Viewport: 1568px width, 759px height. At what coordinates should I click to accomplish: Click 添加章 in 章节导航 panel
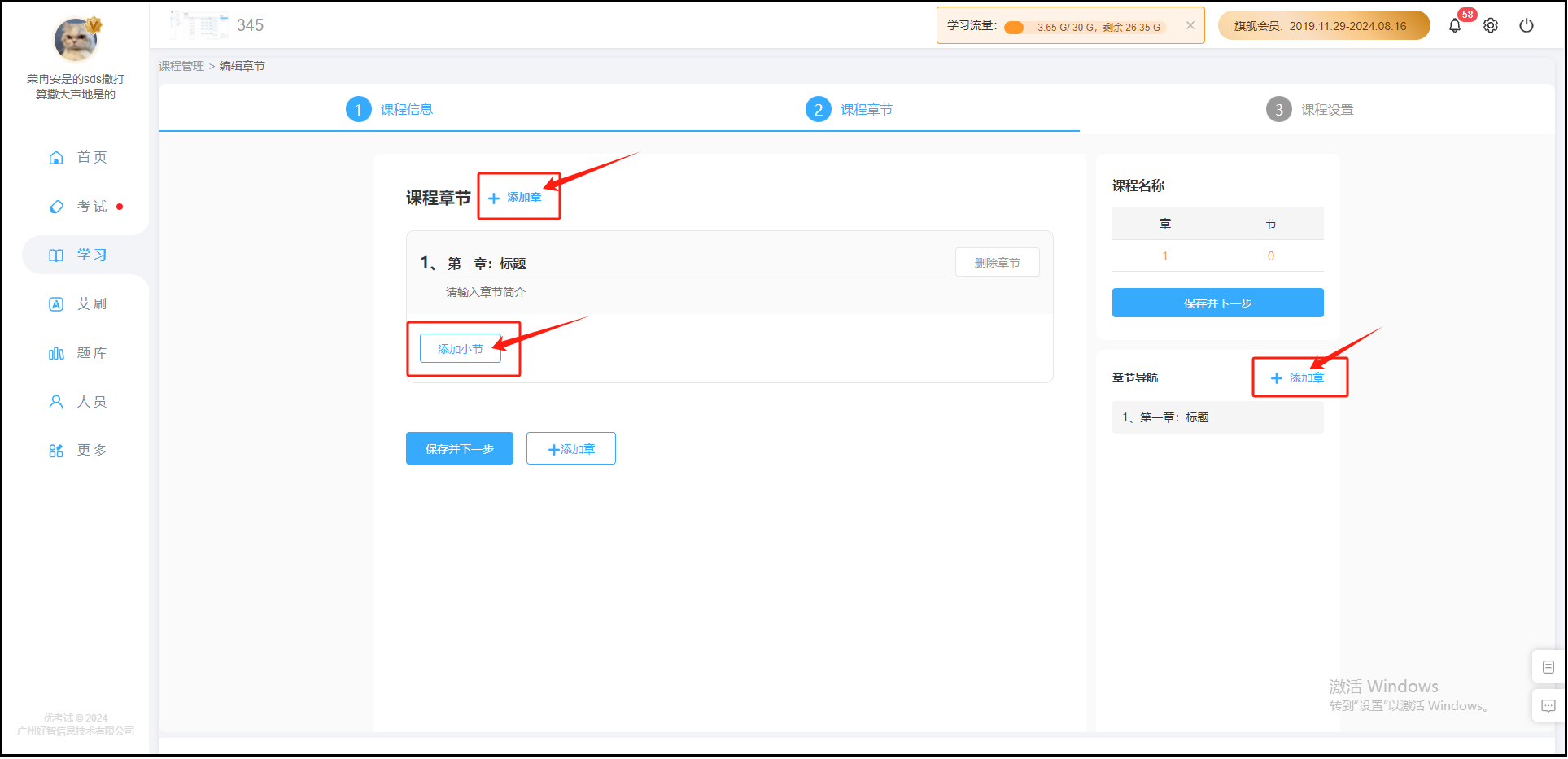coord(1298,377)
